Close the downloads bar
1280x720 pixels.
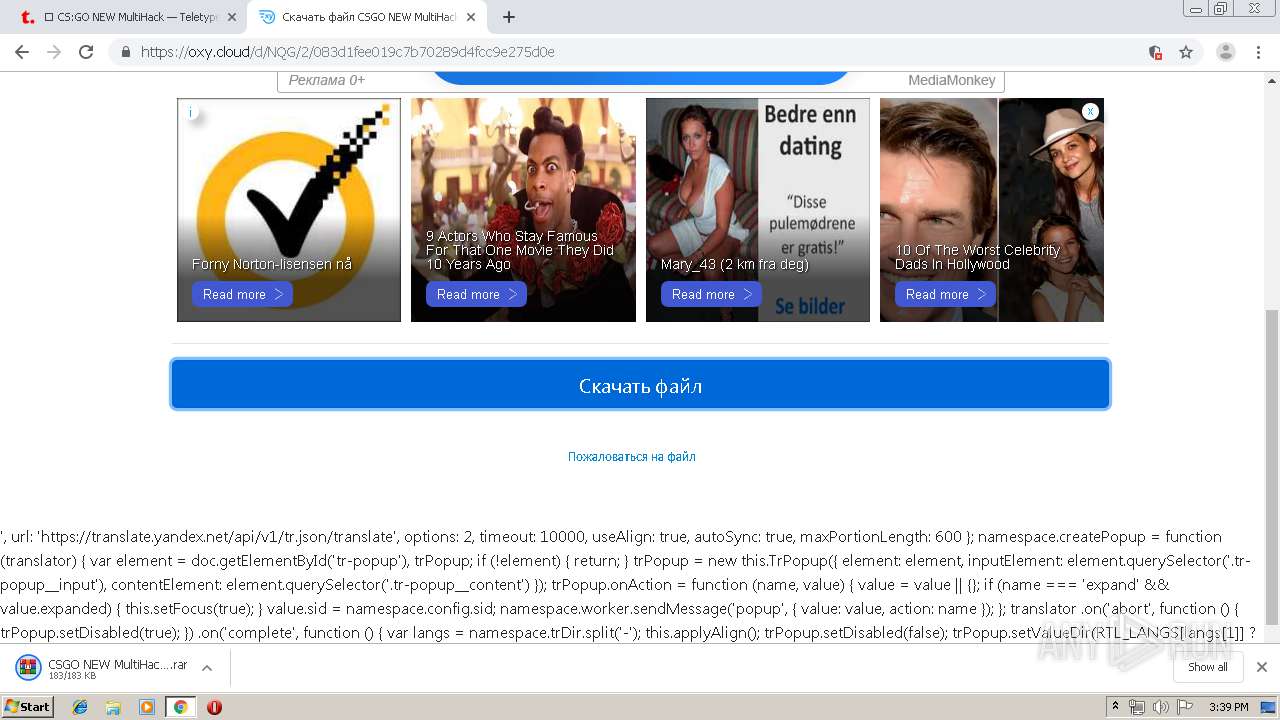point(1261,667)
